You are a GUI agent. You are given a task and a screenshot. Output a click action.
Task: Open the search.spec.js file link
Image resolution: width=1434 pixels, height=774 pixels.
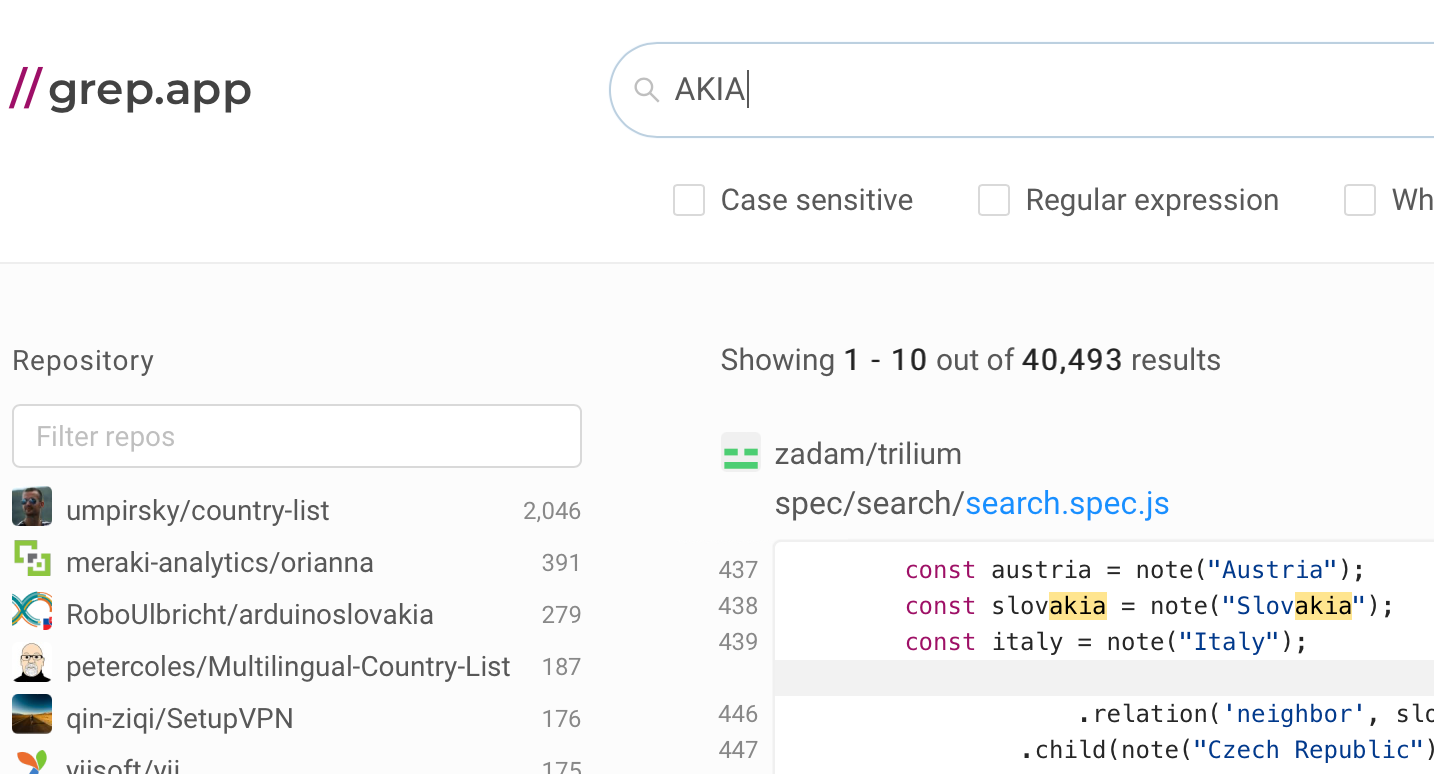1067,503
